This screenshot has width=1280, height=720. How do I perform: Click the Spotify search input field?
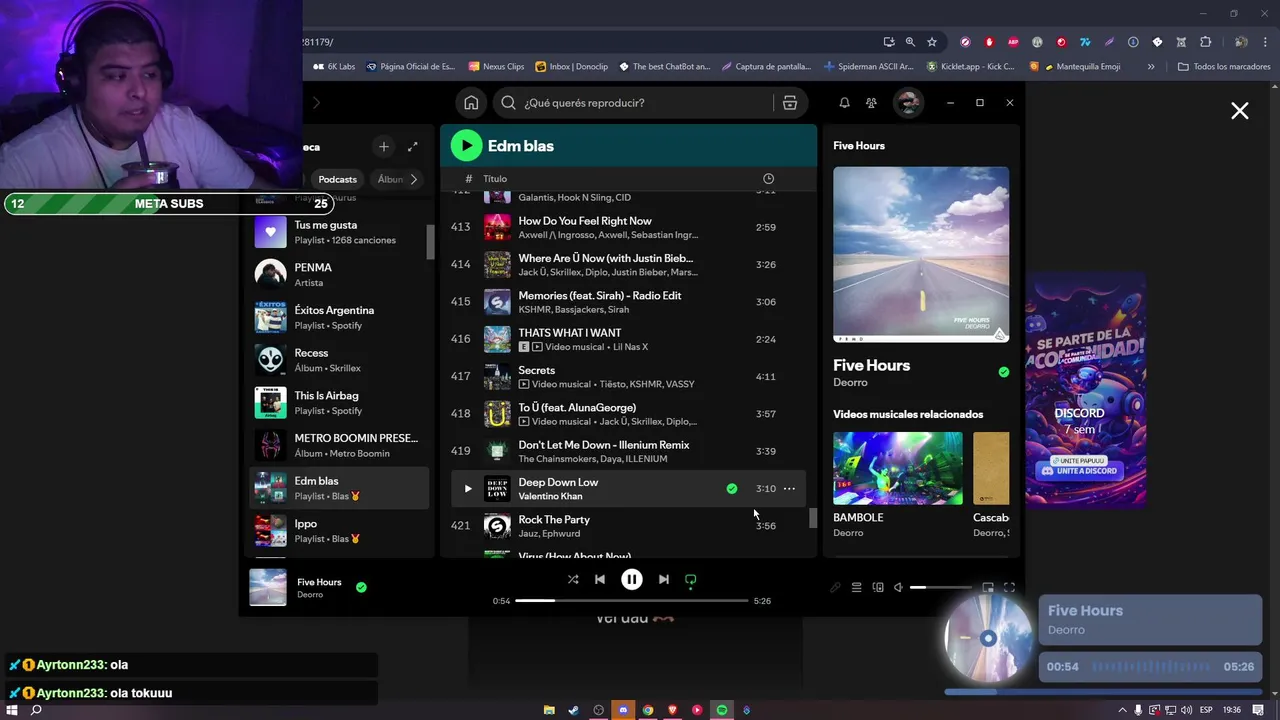click(x=645, y=103)
